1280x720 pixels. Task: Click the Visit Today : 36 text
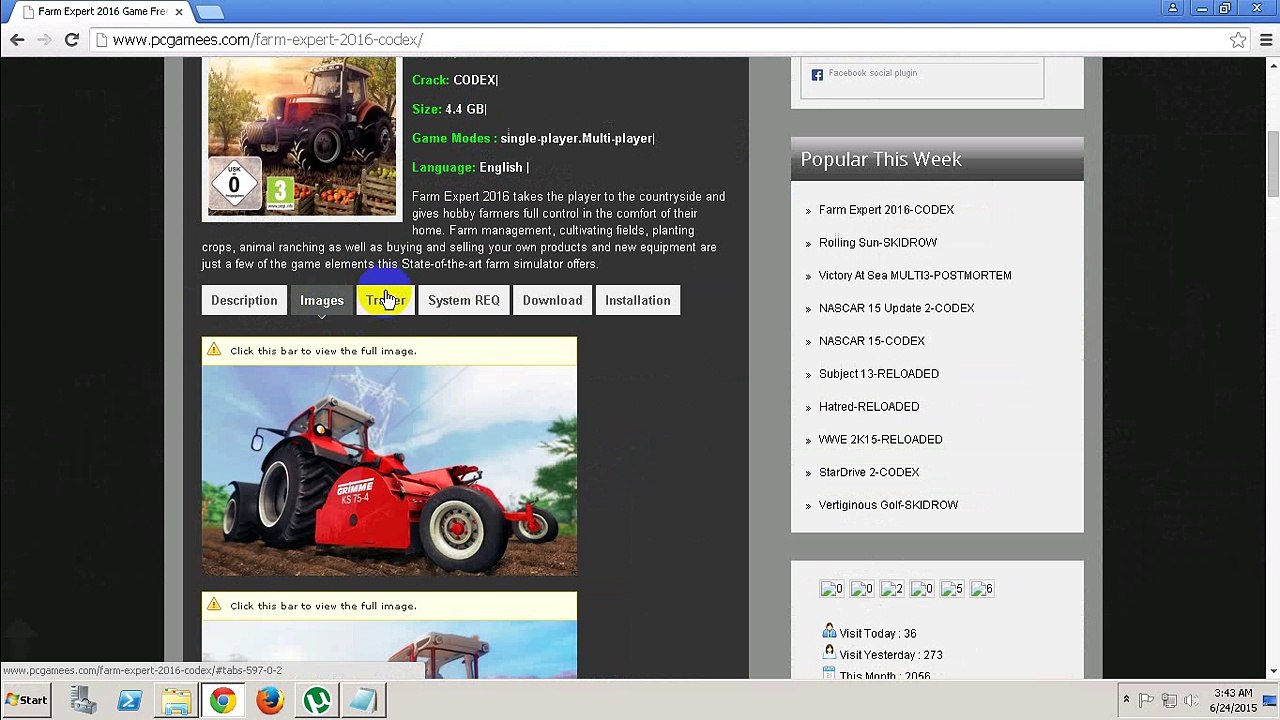(878, 634)
